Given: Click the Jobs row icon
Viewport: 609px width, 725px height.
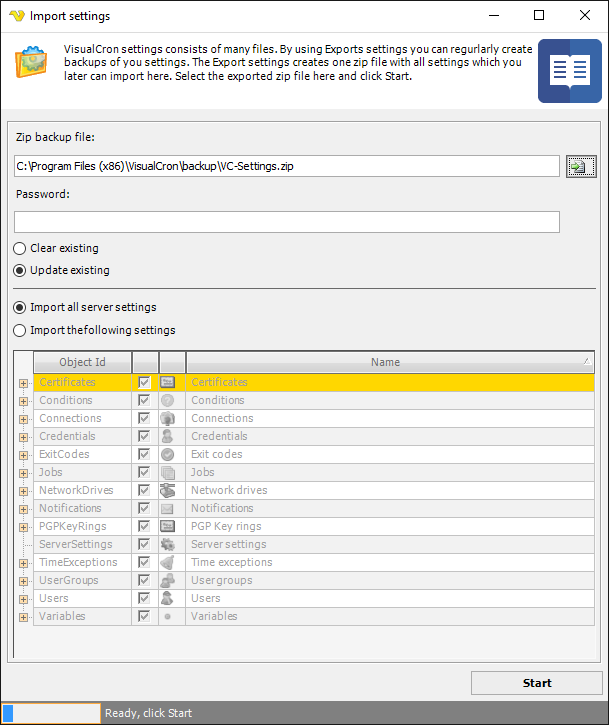Looking at the screenshot, I should coord(167,473).
